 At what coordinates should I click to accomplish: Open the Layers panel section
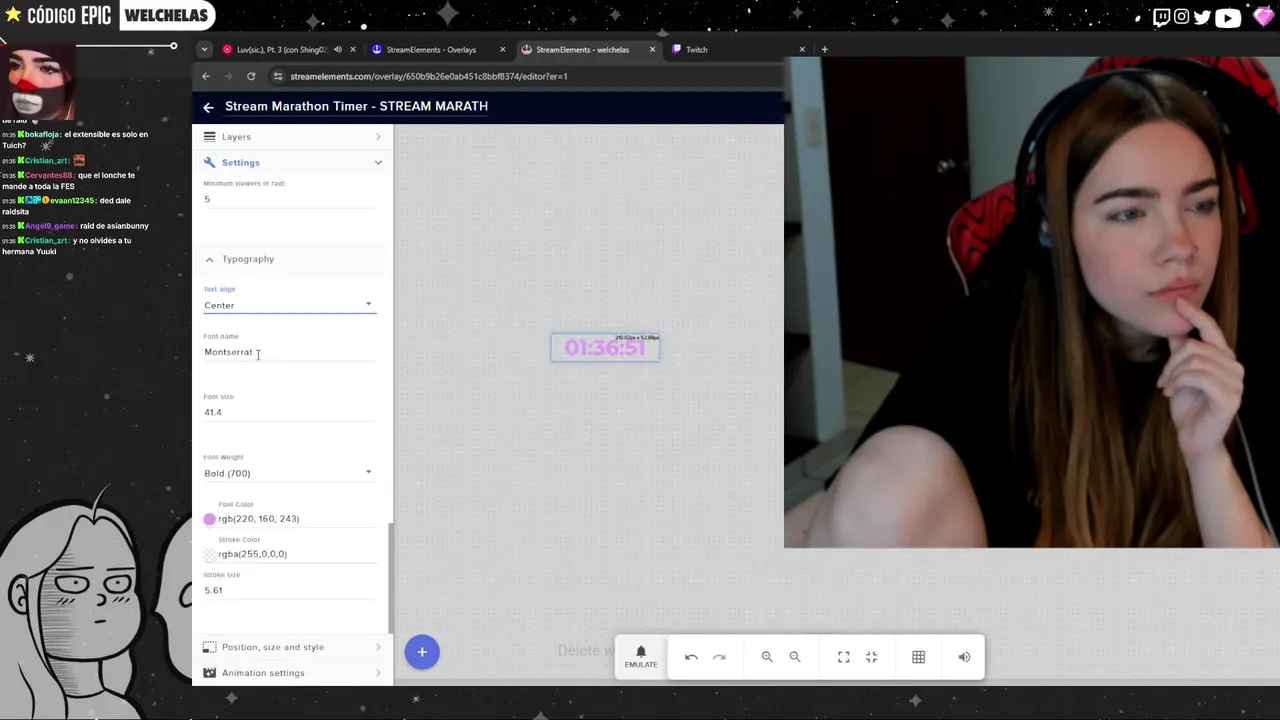click(292, 137)
